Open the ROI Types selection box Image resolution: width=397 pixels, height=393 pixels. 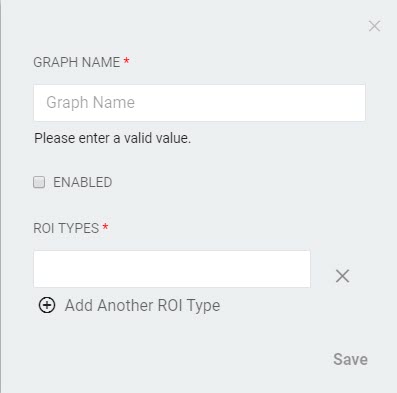(x=172, y=269)
